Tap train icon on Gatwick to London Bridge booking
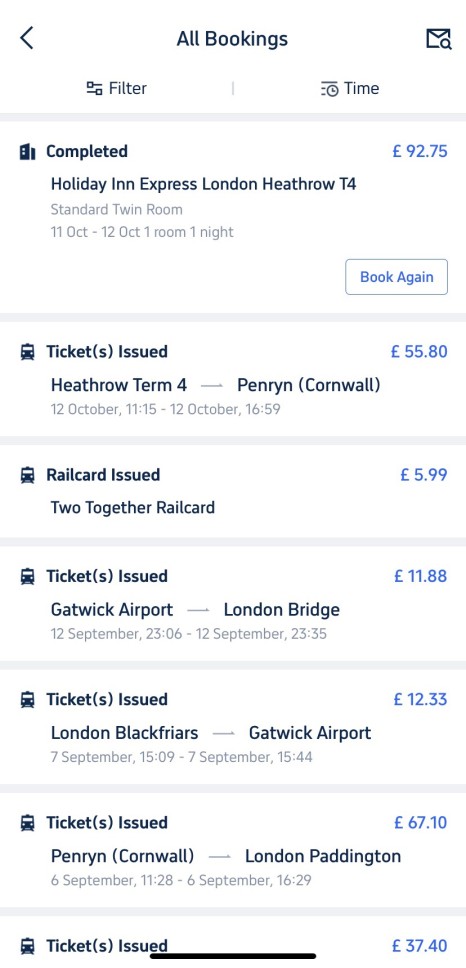This screenshot has height=968, width=466. click(27, 577)
